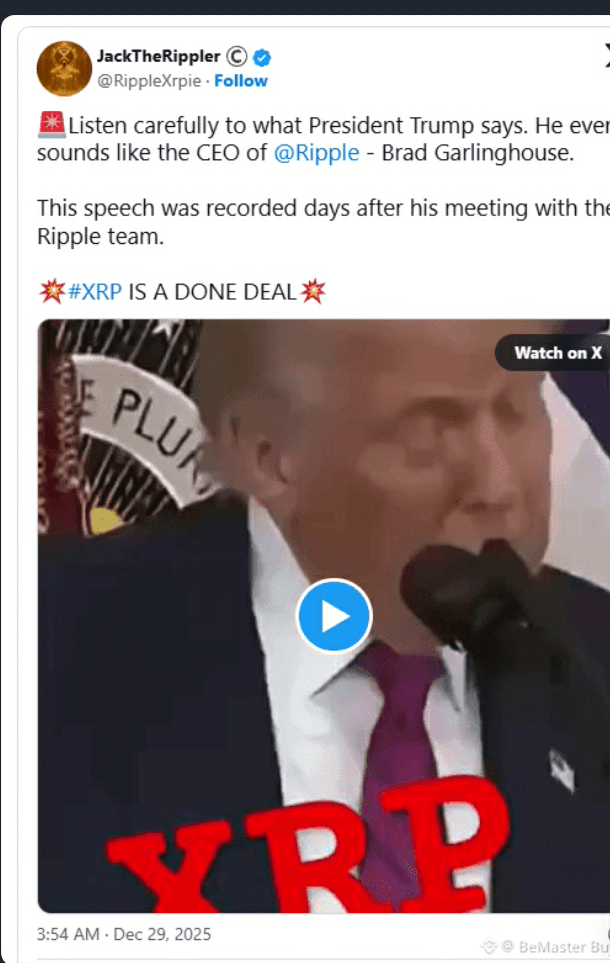Follow the @RippleXrpie account
This screenshot has height=963, width=610.
(241, 81)
